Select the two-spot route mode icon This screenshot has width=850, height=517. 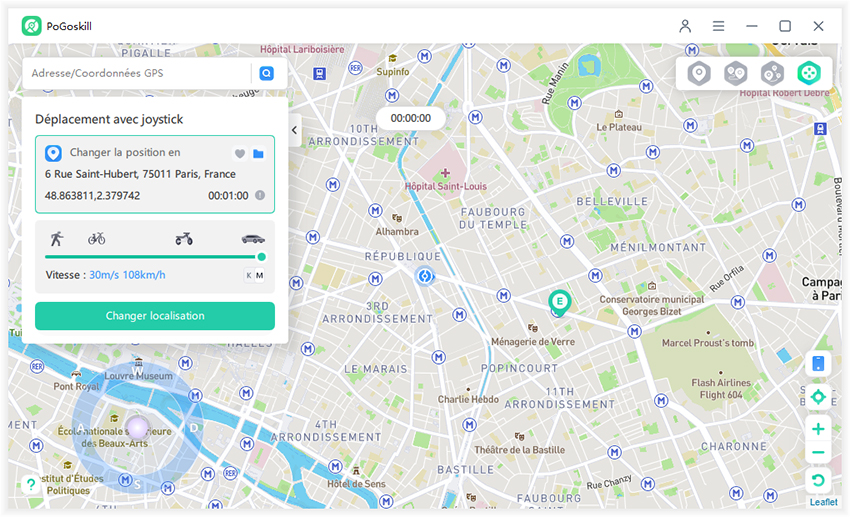[x=736, y=73]
